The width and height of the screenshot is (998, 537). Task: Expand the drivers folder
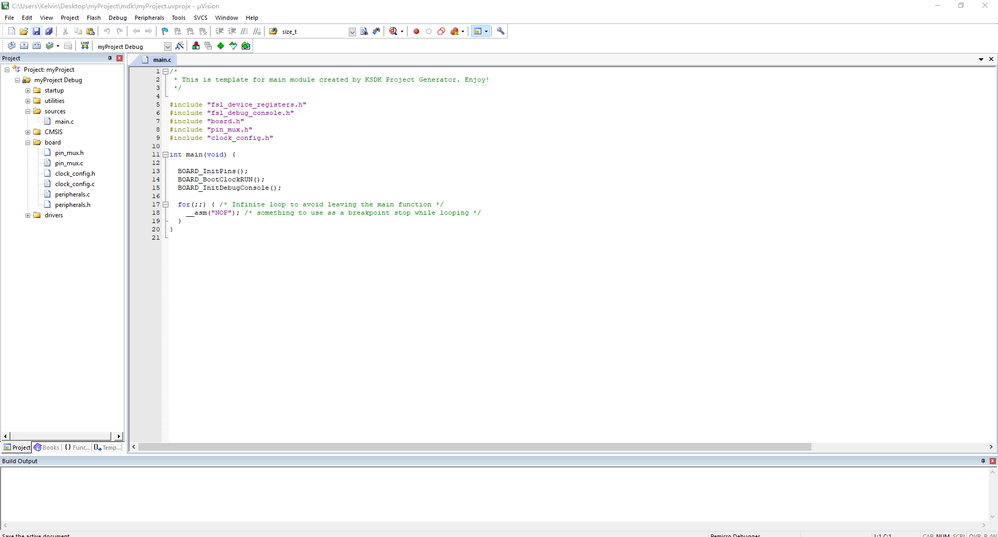pyautogui.click(x=27, y=215)
